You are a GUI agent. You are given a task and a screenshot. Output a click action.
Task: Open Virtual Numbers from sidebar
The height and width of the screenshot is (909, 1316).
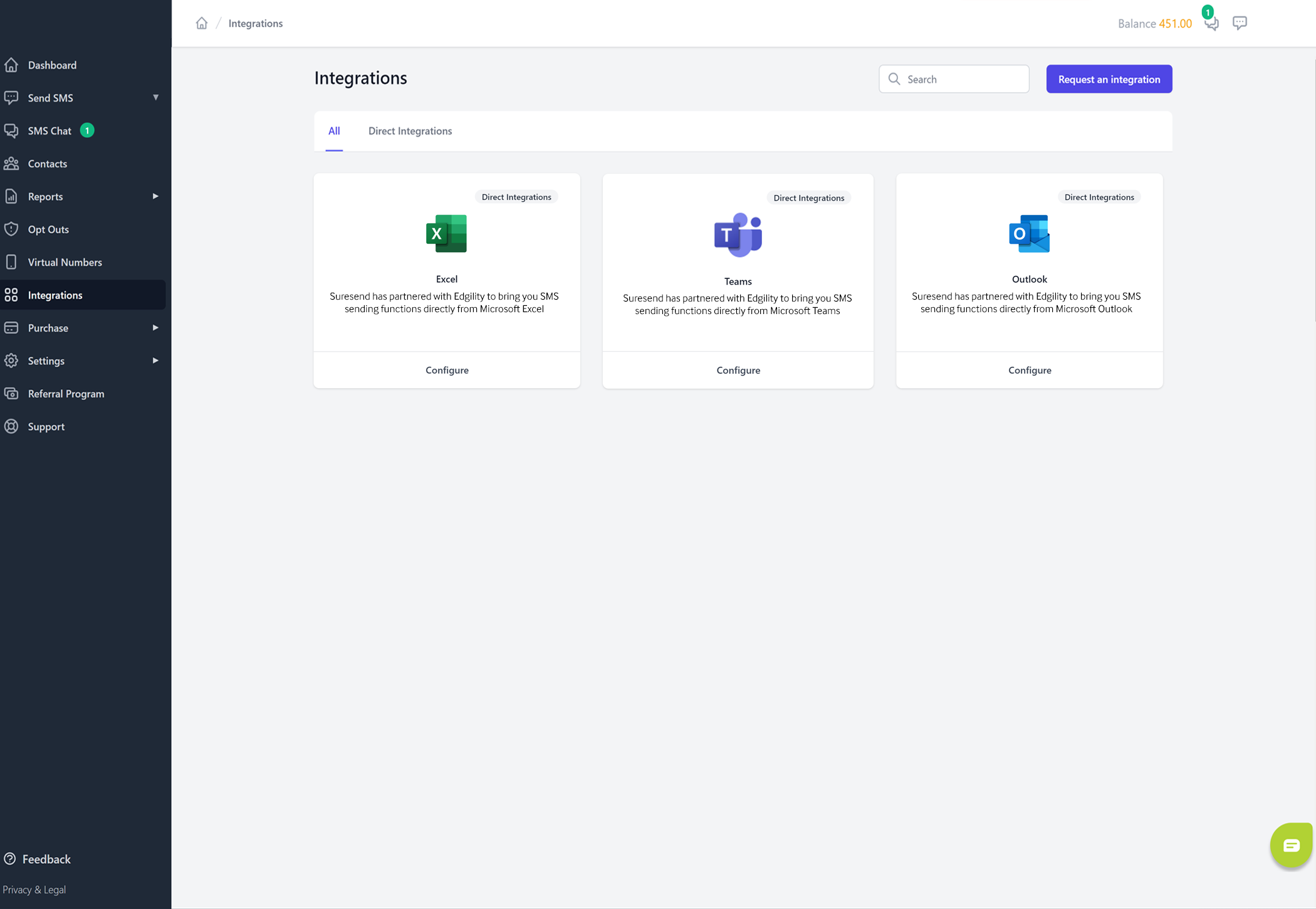[65, 262]
